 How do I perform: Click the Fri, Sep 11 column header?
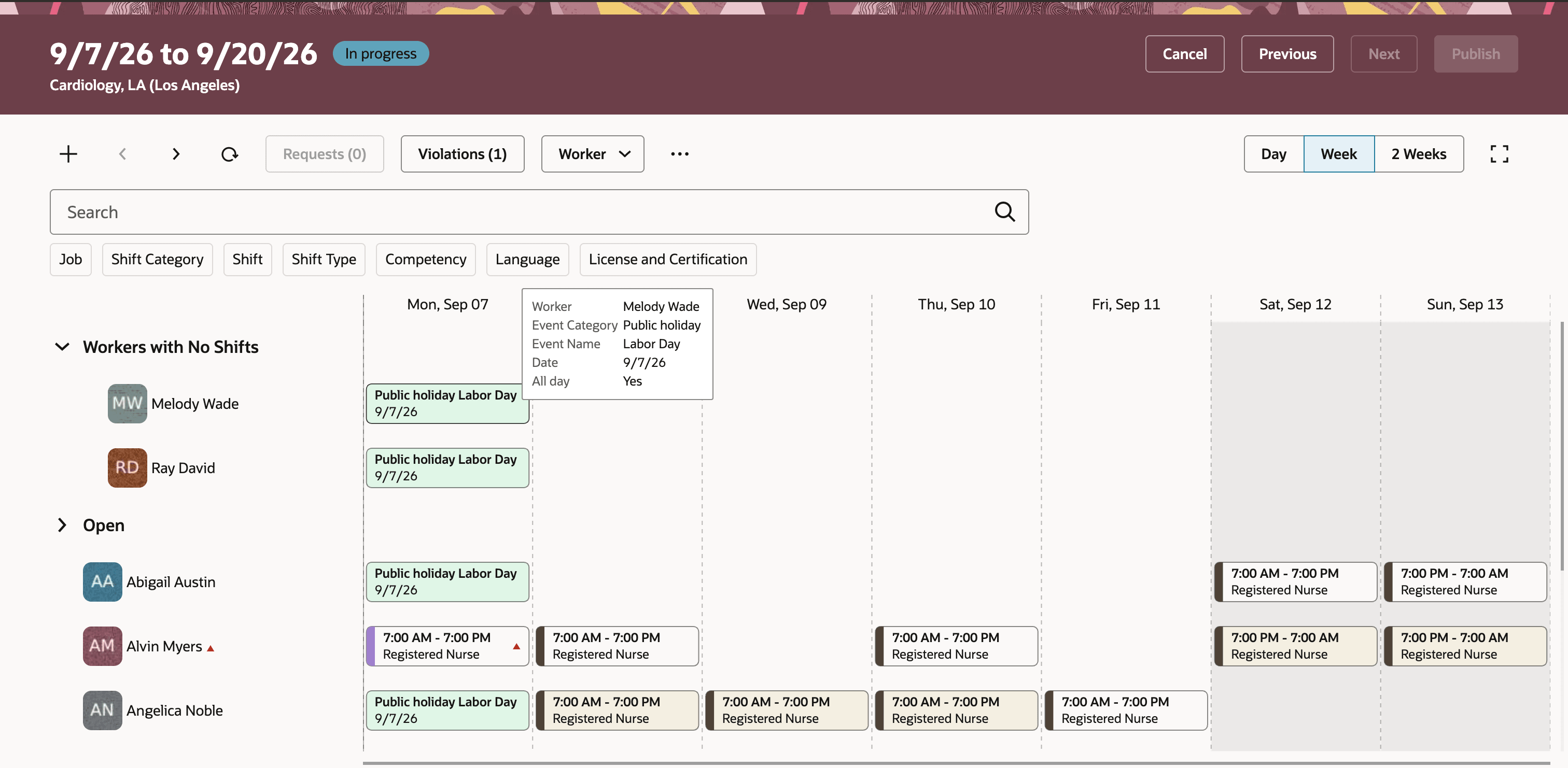[1126, 304]
